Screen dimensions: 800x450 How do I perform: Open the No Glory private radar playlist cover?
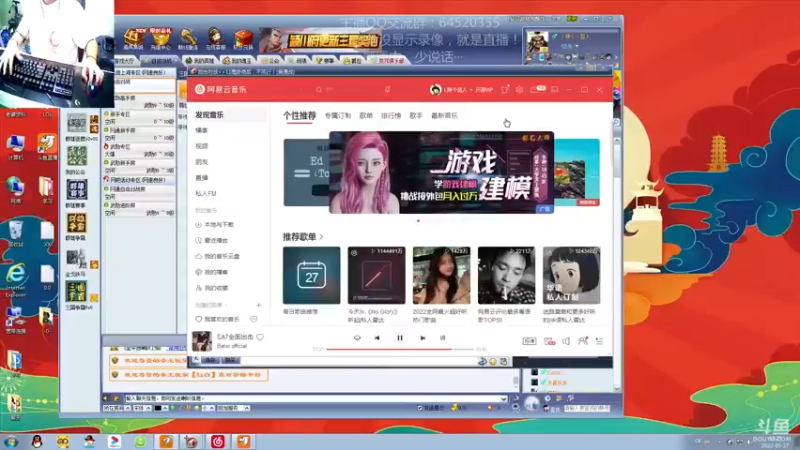pos(377,276)
